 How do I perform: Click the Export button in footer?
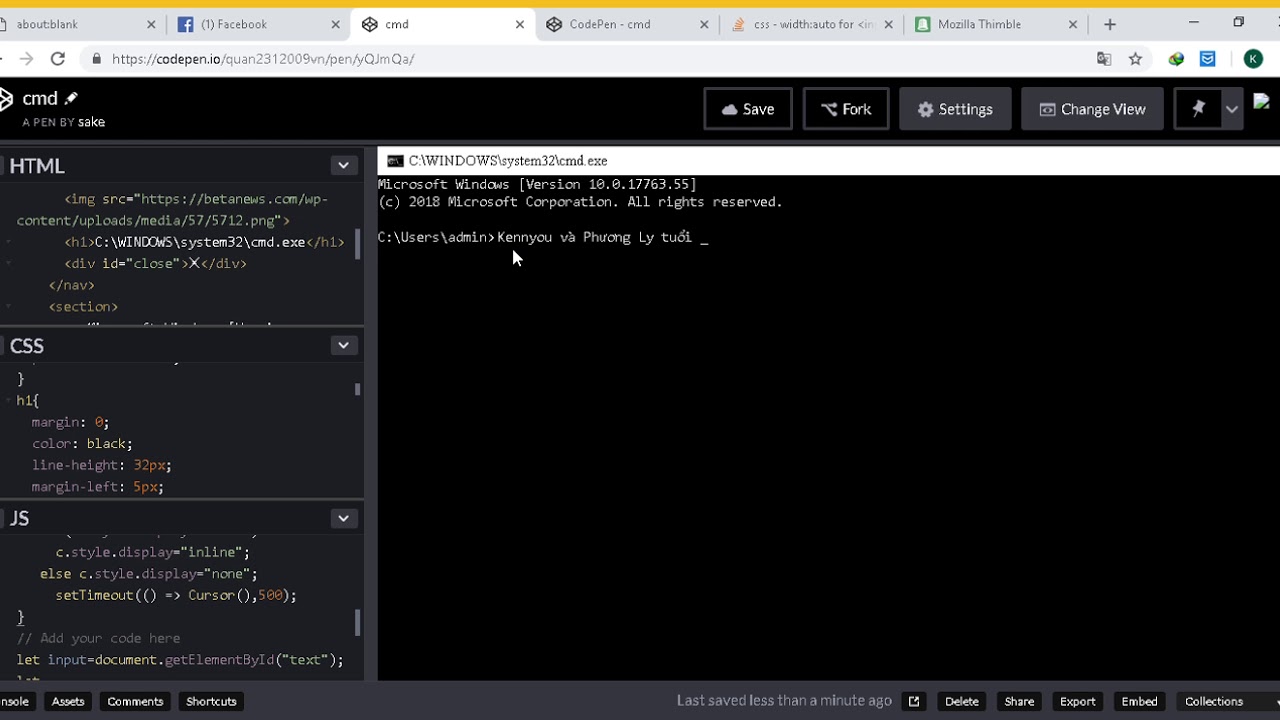click(x=1078, y=701)
